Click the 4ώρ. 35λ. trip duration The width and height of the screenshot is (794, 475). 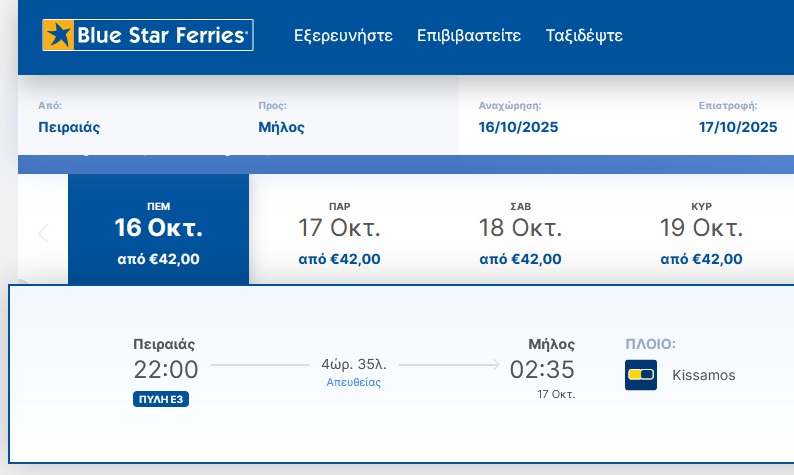354,364
